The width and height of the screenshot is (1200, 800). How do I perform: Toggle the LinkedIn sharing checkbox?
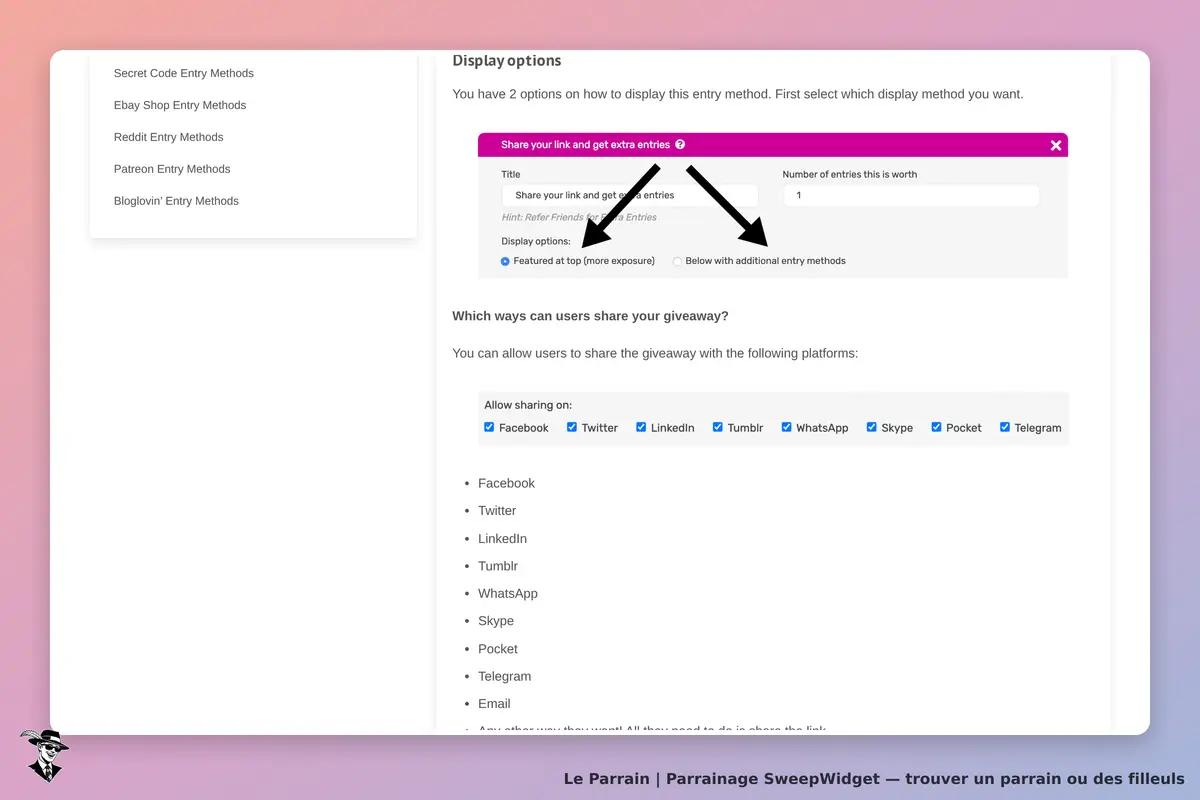[x=641, y=427]
